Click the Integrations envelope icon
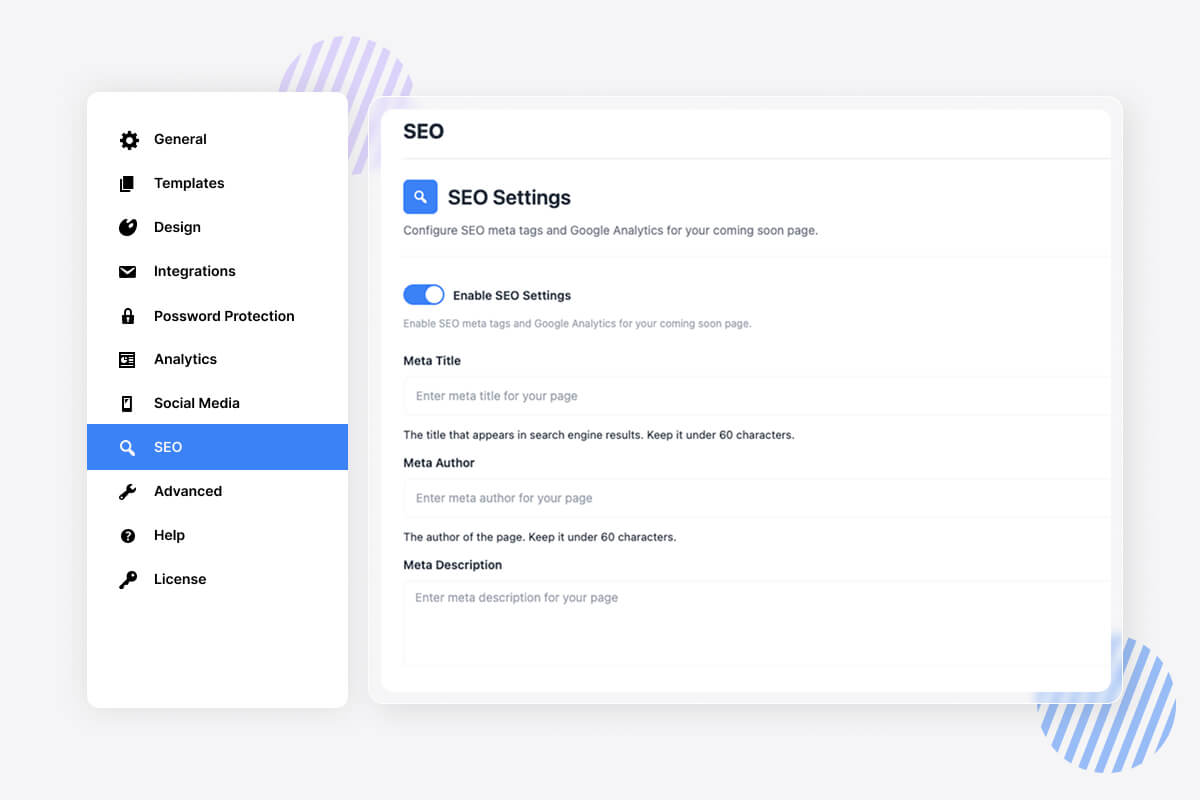 coord(128,272)
